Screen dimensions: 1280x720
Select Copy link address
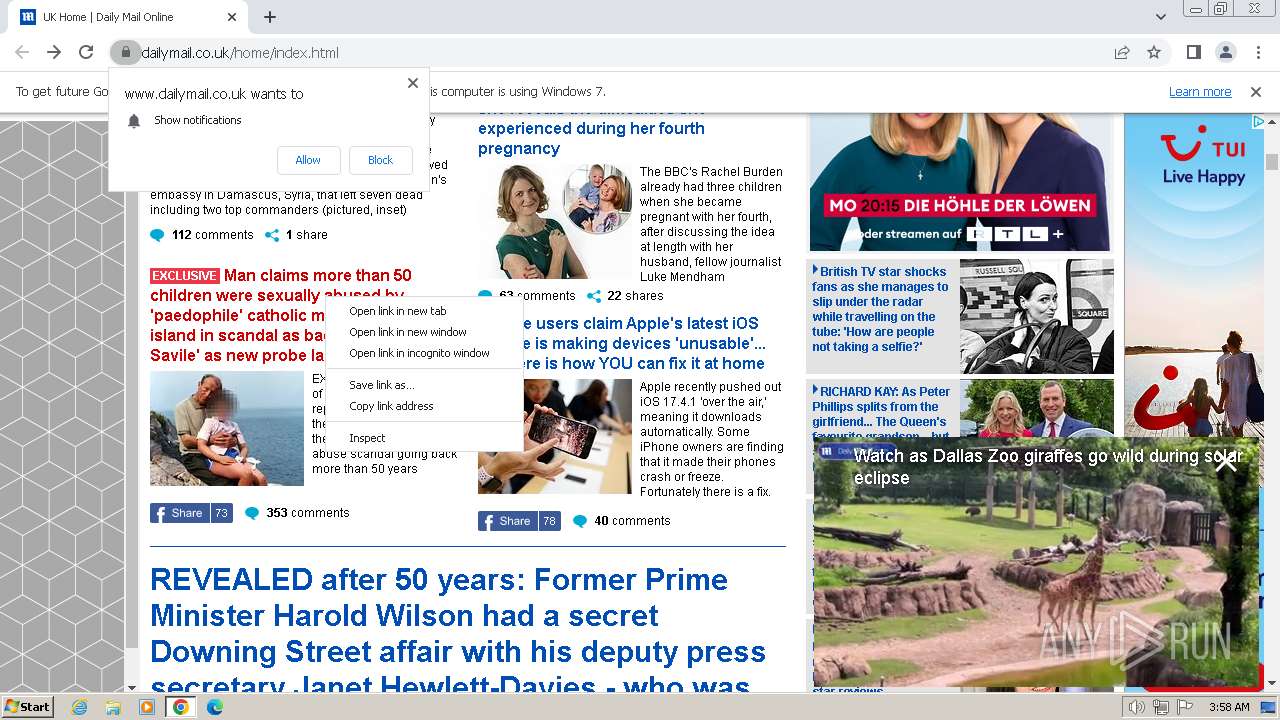[424, 406]
